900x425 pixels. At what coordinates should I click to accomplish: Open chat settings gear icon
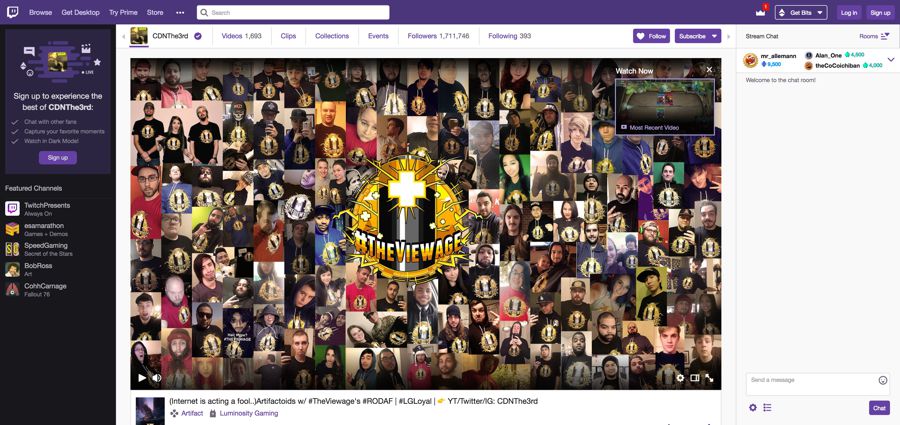coord(753,408)
